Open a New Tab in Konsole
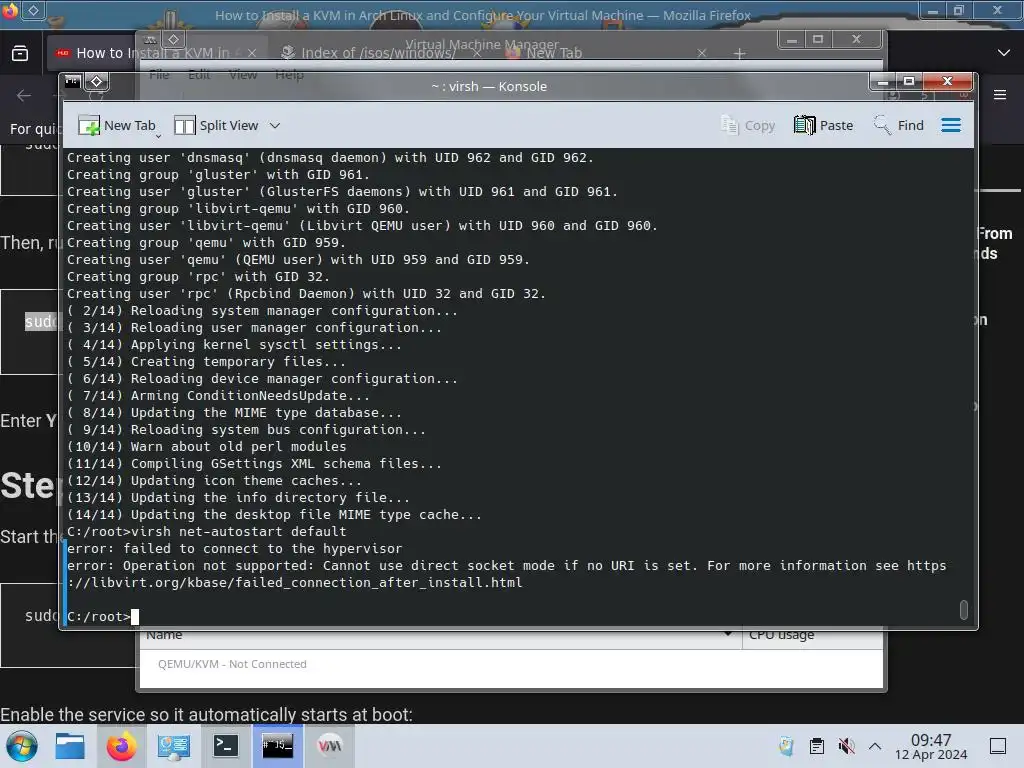This screenshot has height=768, width=1024. click(118, 125)
